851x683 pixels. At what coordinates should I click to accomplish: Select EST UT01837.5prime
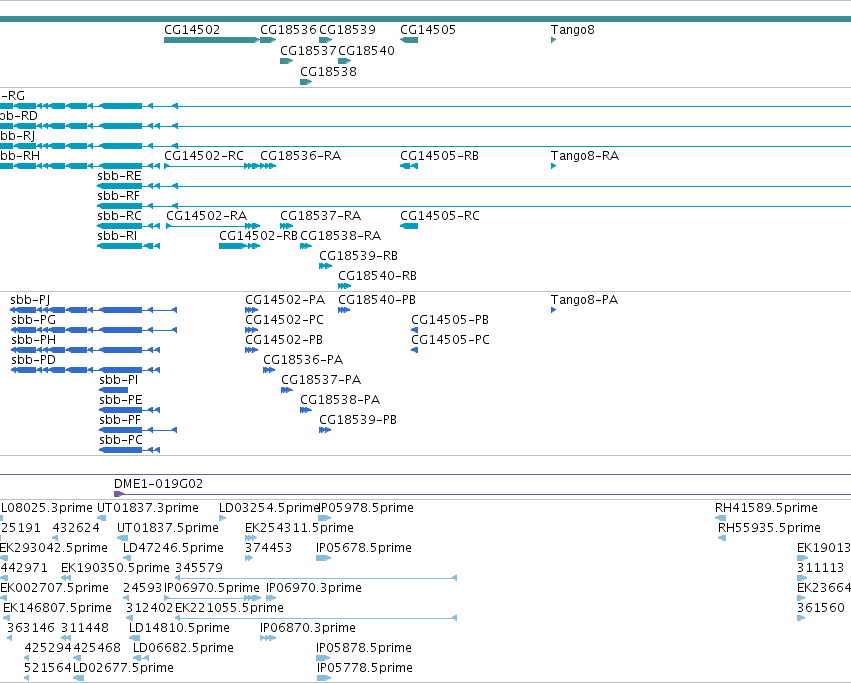pyautogui.click(x=123, y=538)
